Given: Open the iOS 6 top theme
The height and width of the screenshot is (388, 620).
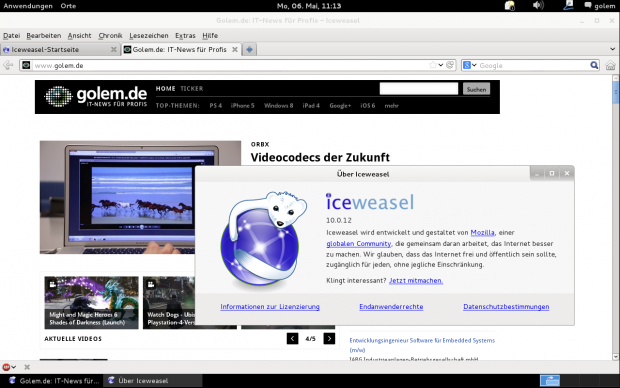Looking at the screenshot, I should click(367, 106).
